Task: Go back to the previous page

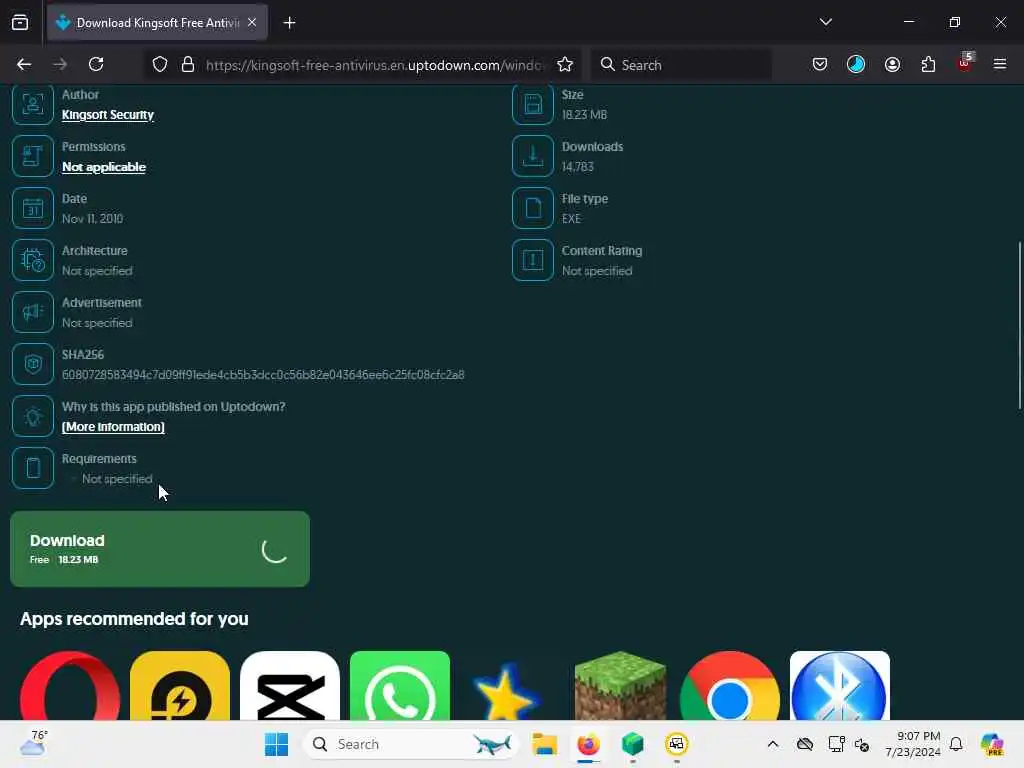Action: [24, 64]
